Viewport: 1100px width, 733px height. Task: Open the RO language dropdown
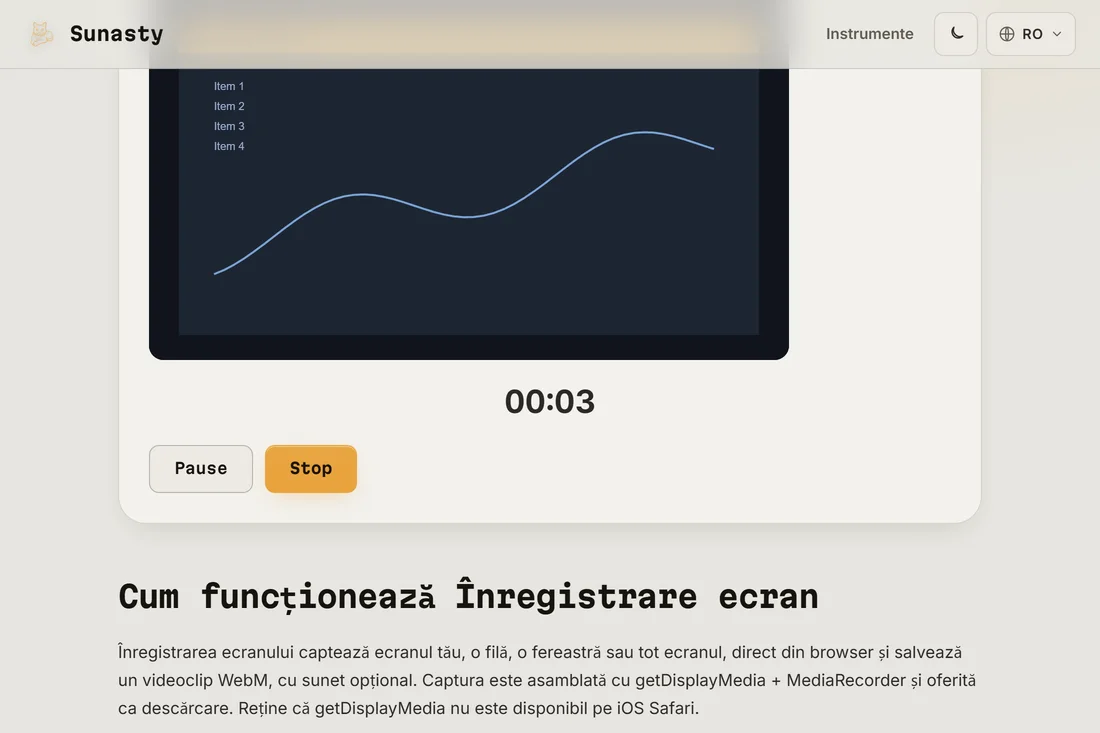pos(1030,34)
